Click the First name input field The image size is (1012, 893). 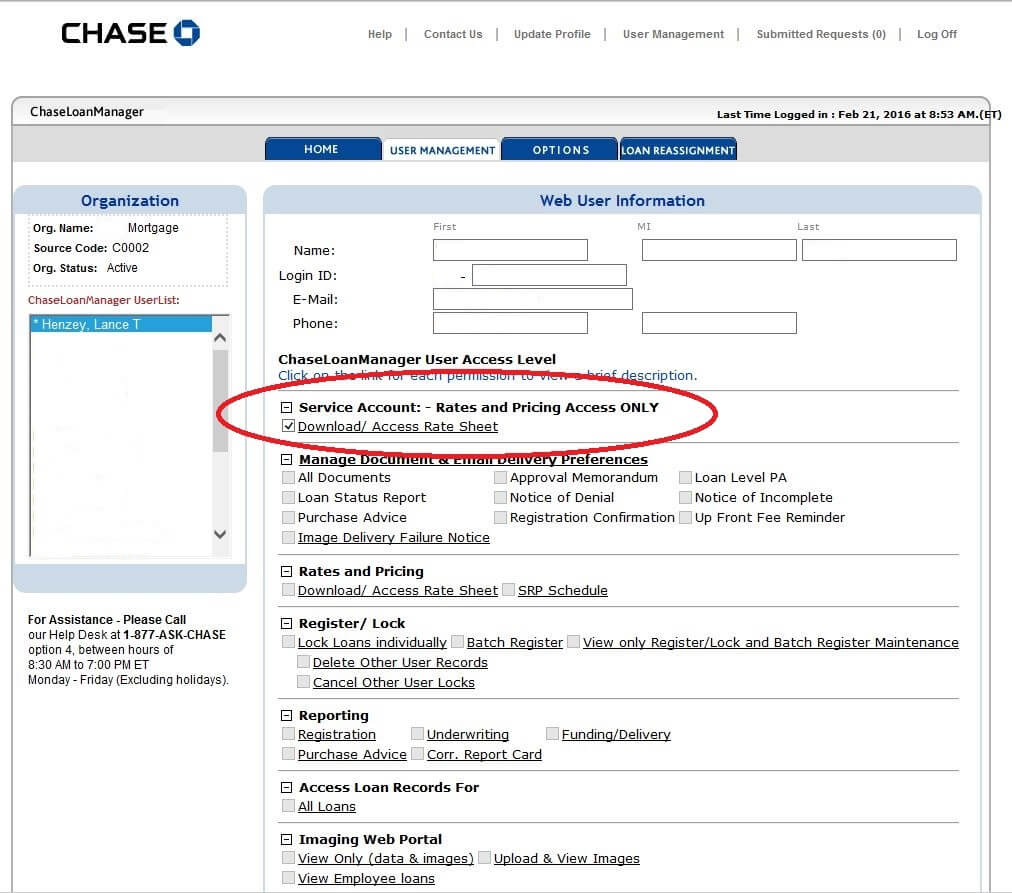click(510, 249)
